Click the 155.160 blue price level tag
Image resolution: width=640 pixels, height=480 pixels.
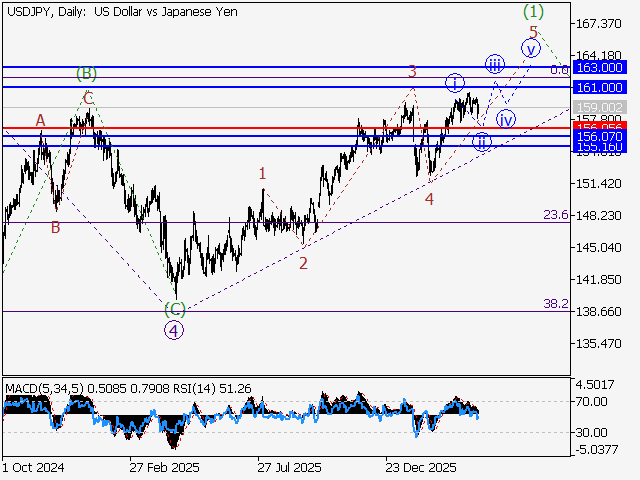(600, 146)
